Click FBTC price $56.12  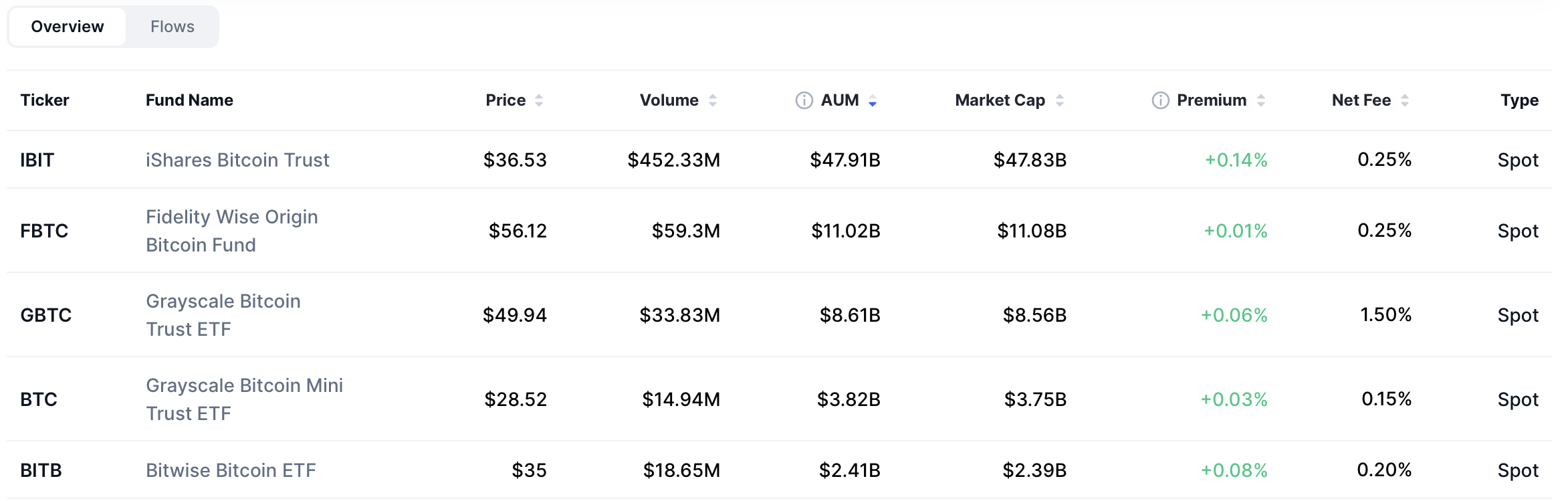click(518, 231)
